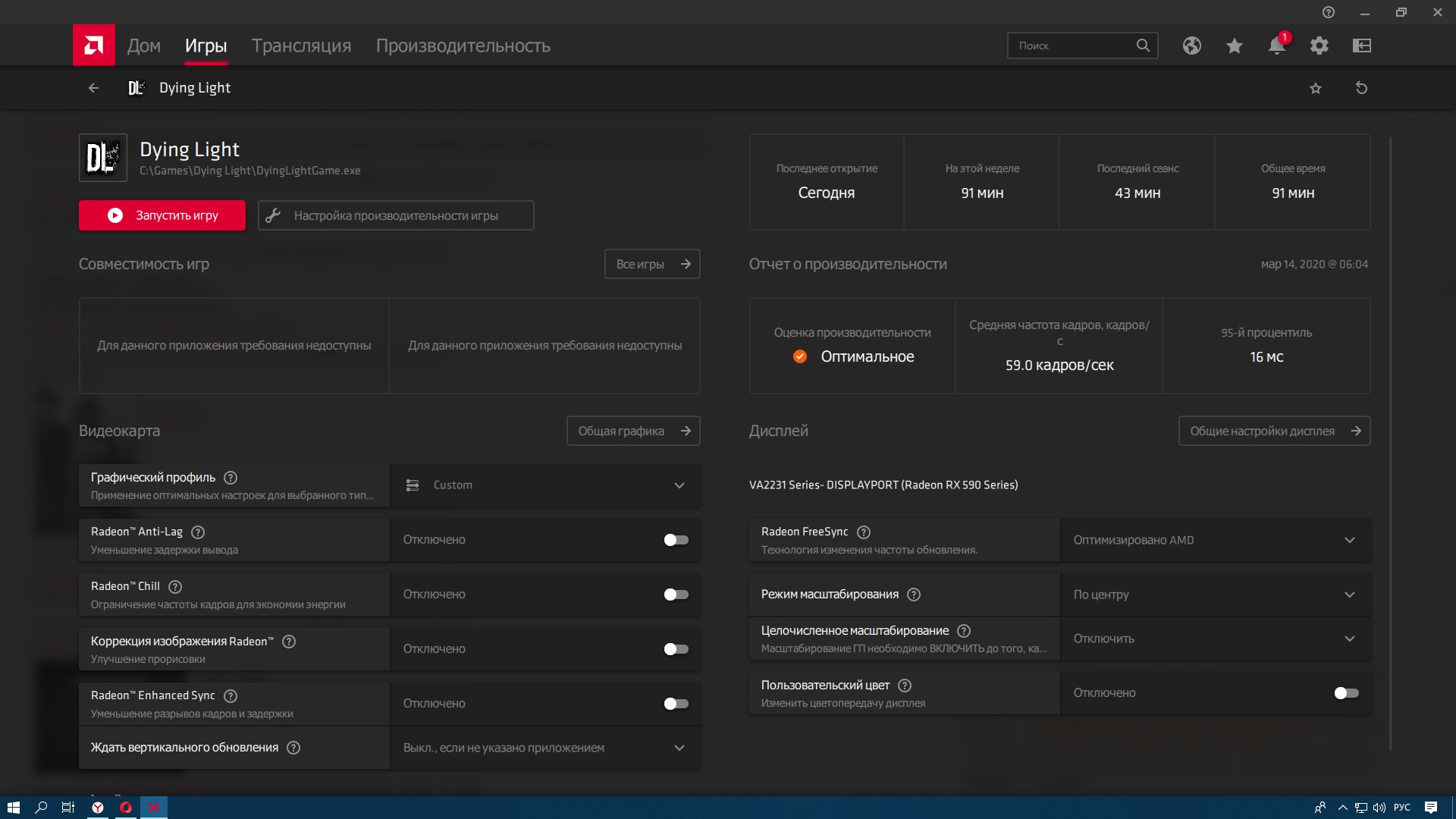This screenshot has width=1456, height=819.
Task: Expand Radeon FreeSync dropdown
Action: 1216,540
